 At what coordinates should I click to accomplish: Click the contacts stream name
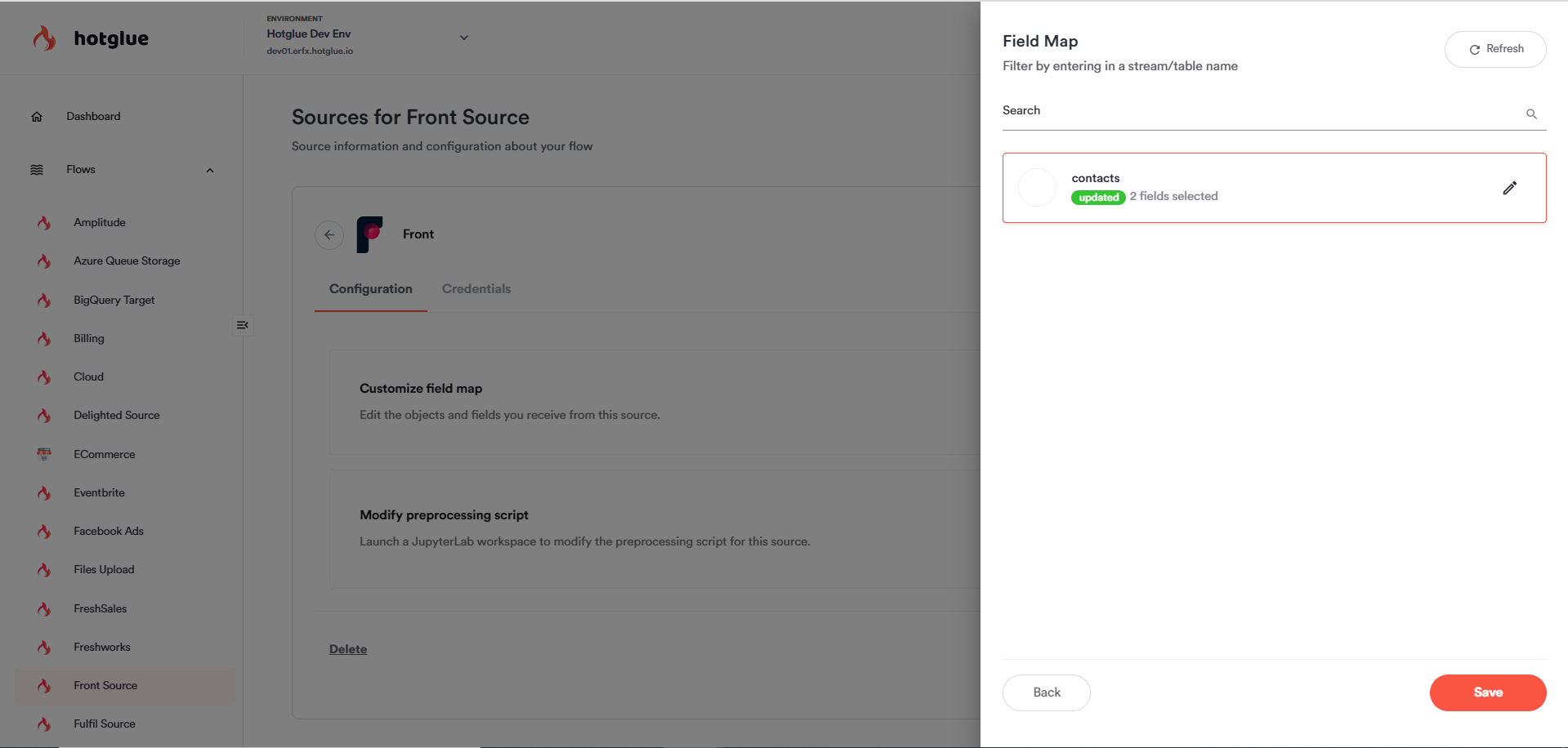[x=1096, y=178]
